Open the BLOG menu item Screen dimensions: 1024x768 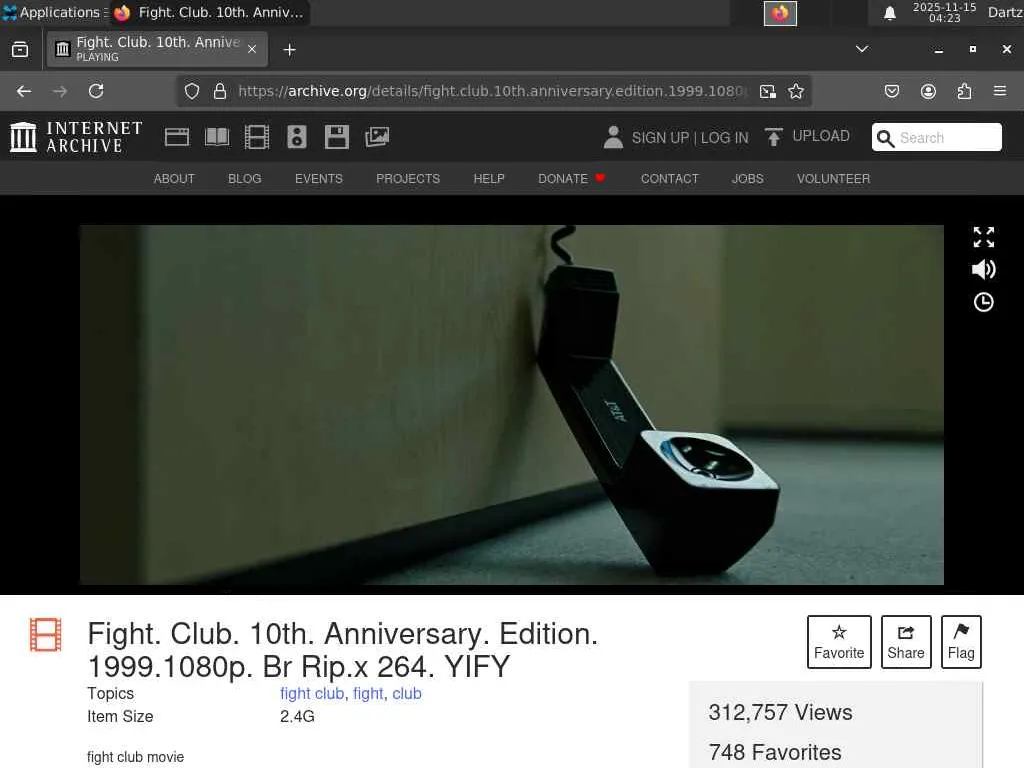(x=245, y=178)
